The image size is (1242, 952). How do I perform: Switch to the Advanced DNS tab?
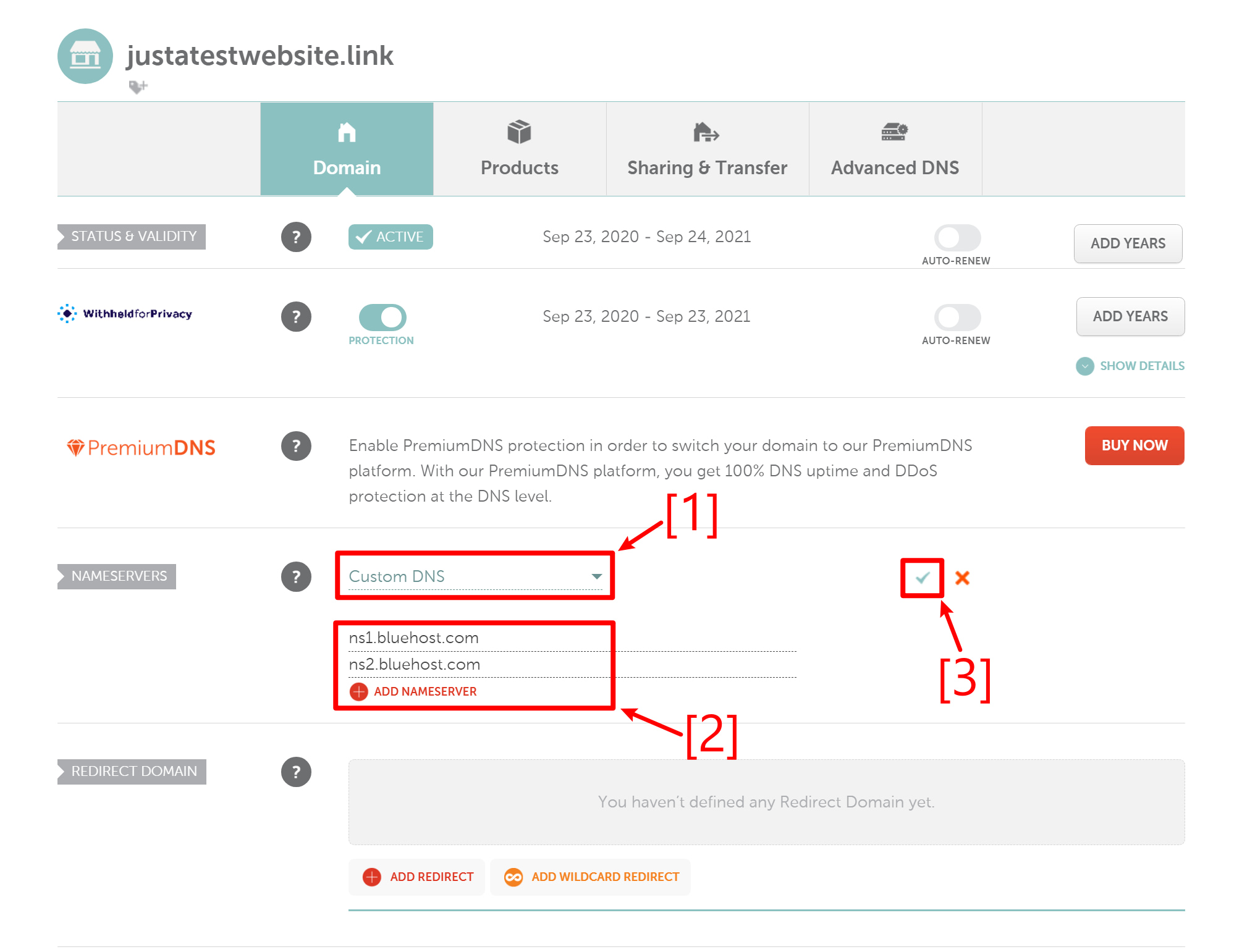coord(895,148)
